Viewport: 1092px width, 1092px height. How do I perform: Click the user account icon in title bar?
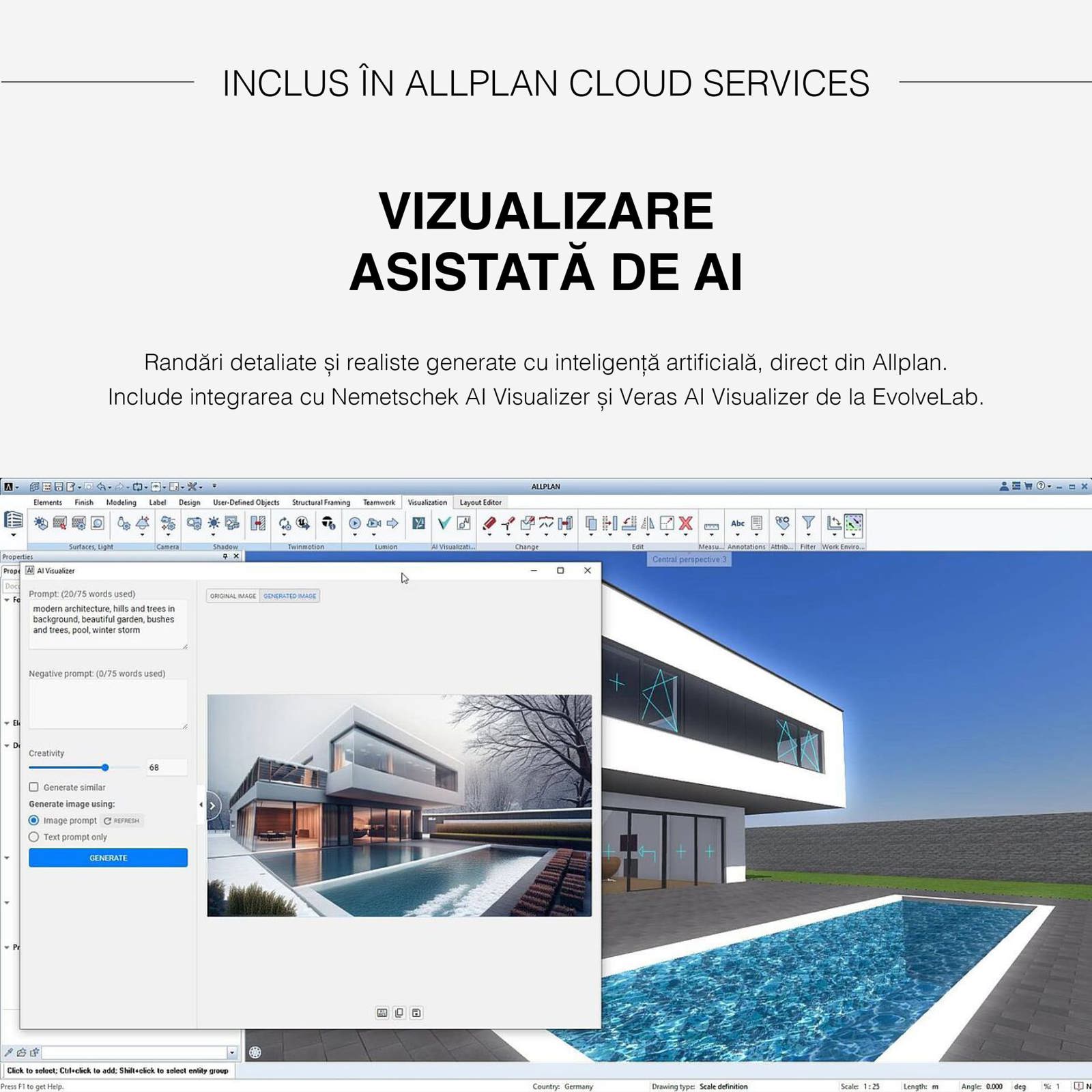(1004, 487)
